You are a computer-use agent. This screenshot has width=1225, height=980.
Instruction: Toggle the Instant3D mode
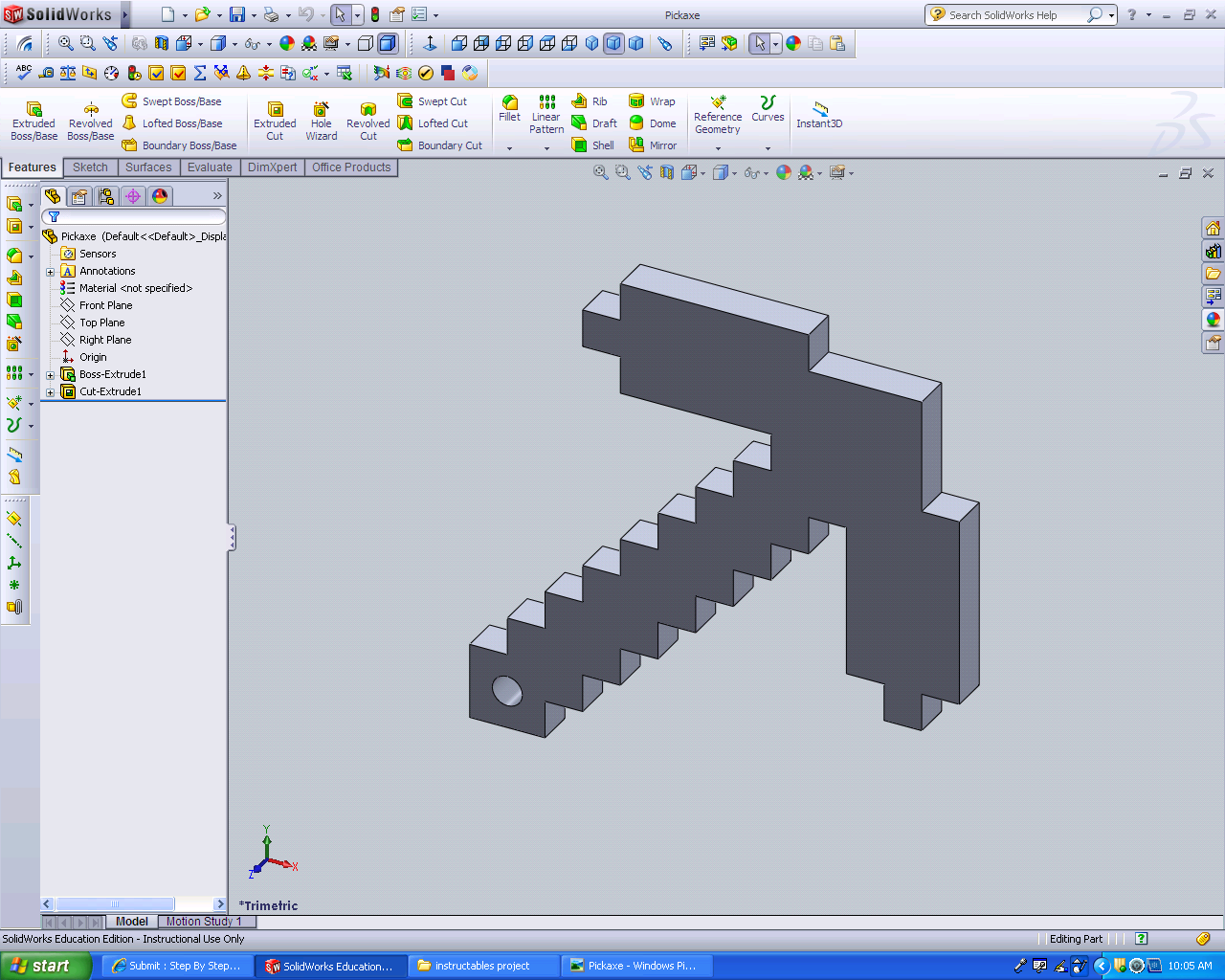pyautogui.click(x=819, y=114)
